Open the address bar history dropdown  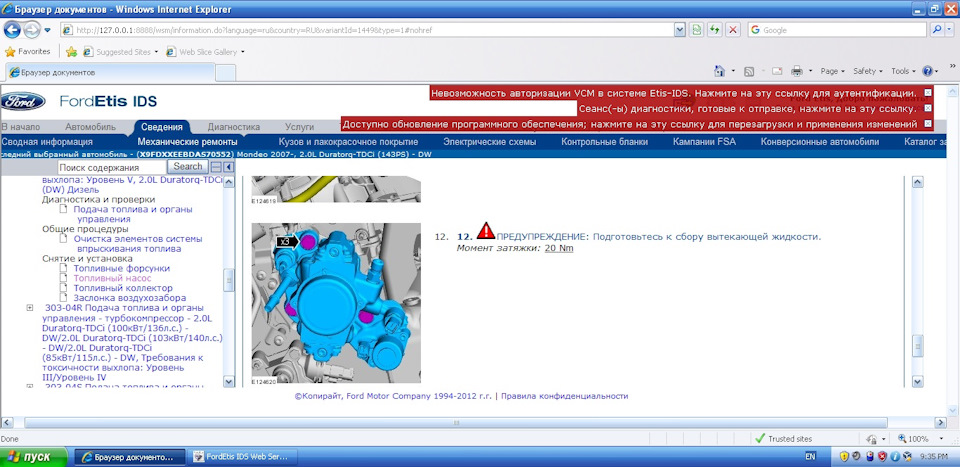pos(680,30)
